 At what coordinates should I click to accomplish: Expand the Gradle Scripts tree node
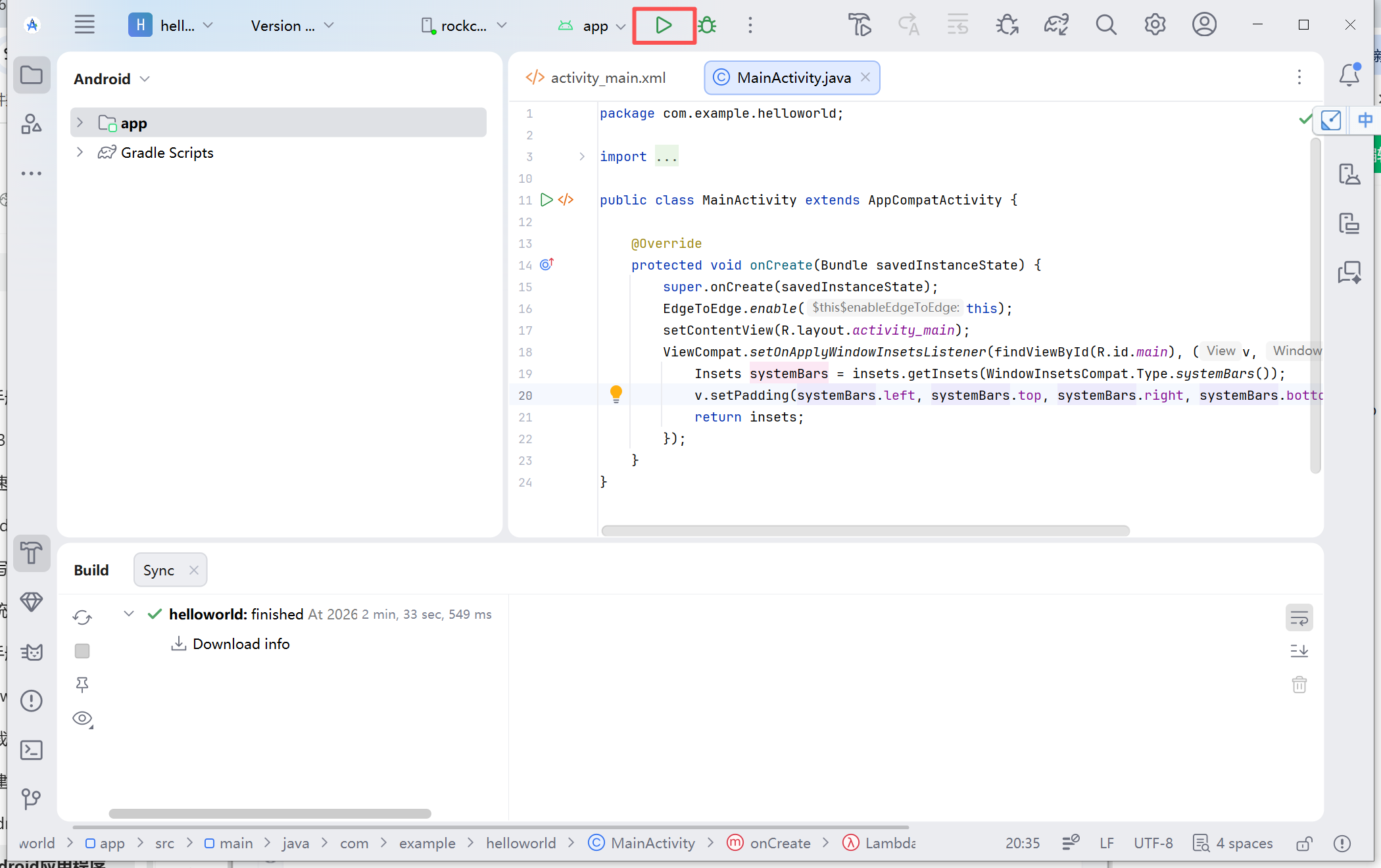[80, 153]
